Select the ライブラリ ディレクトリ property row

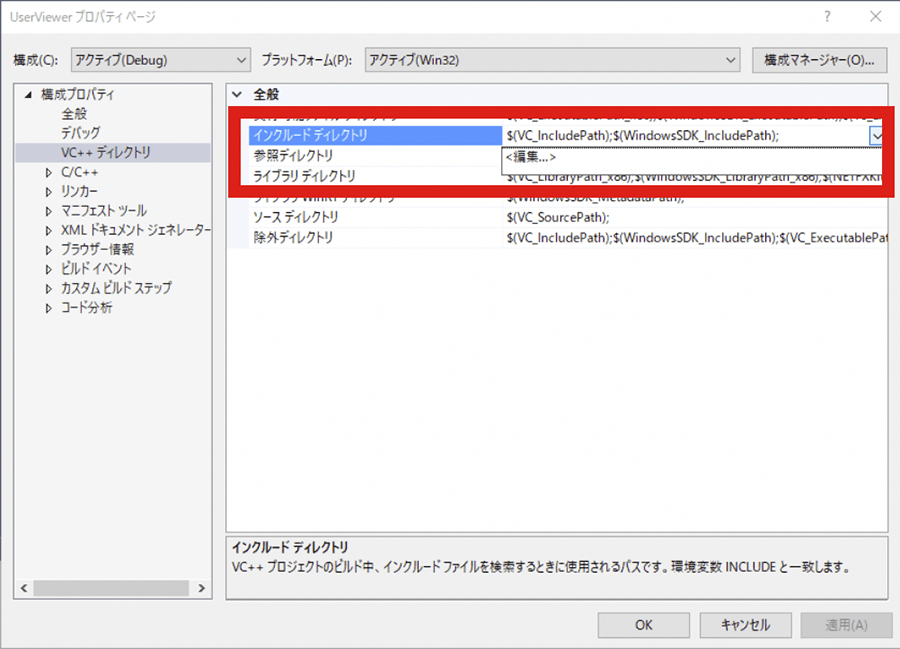tap(375, 176)
